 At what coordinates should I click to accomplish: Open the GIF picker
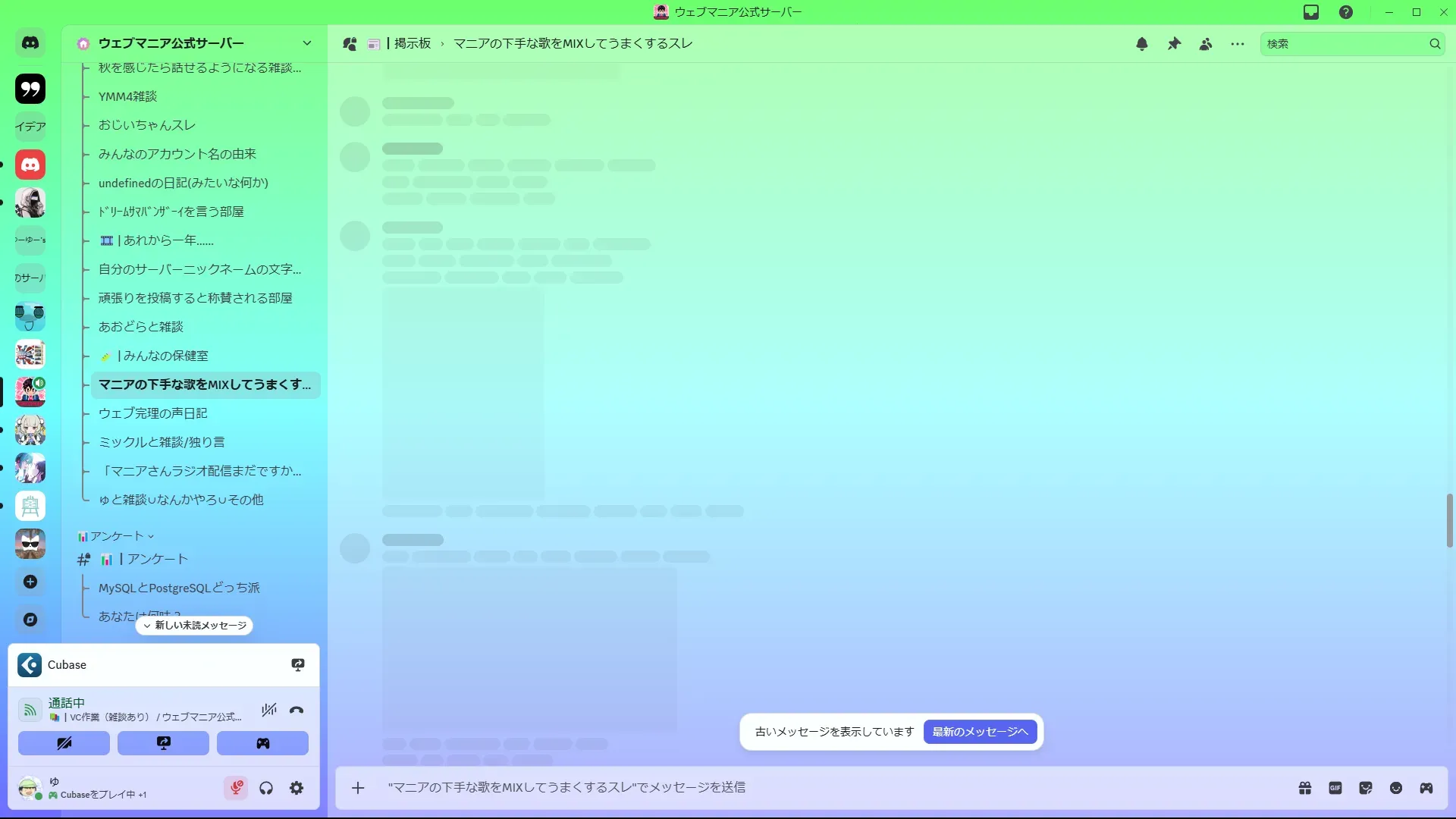(x=1335, y=788)
